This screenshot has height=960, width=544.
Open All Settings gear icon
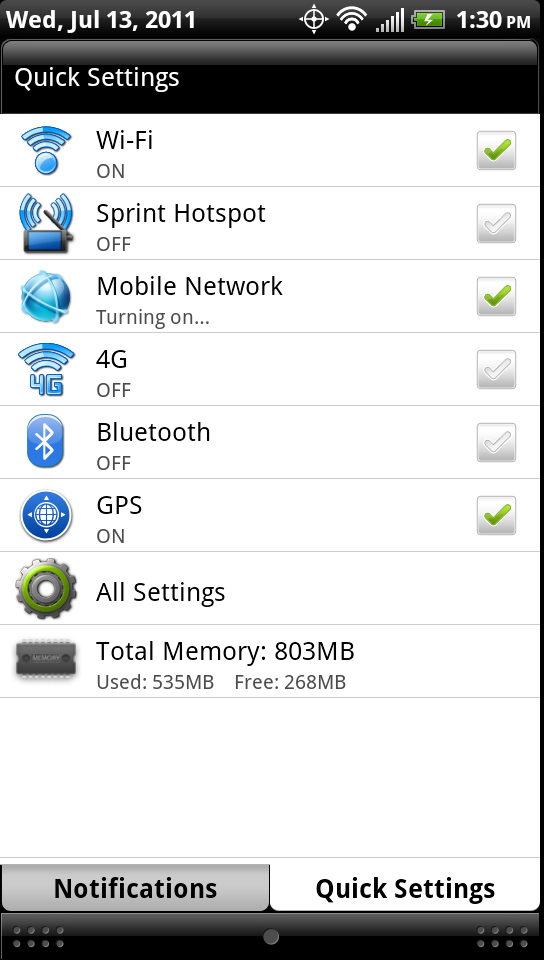(46, 588)
